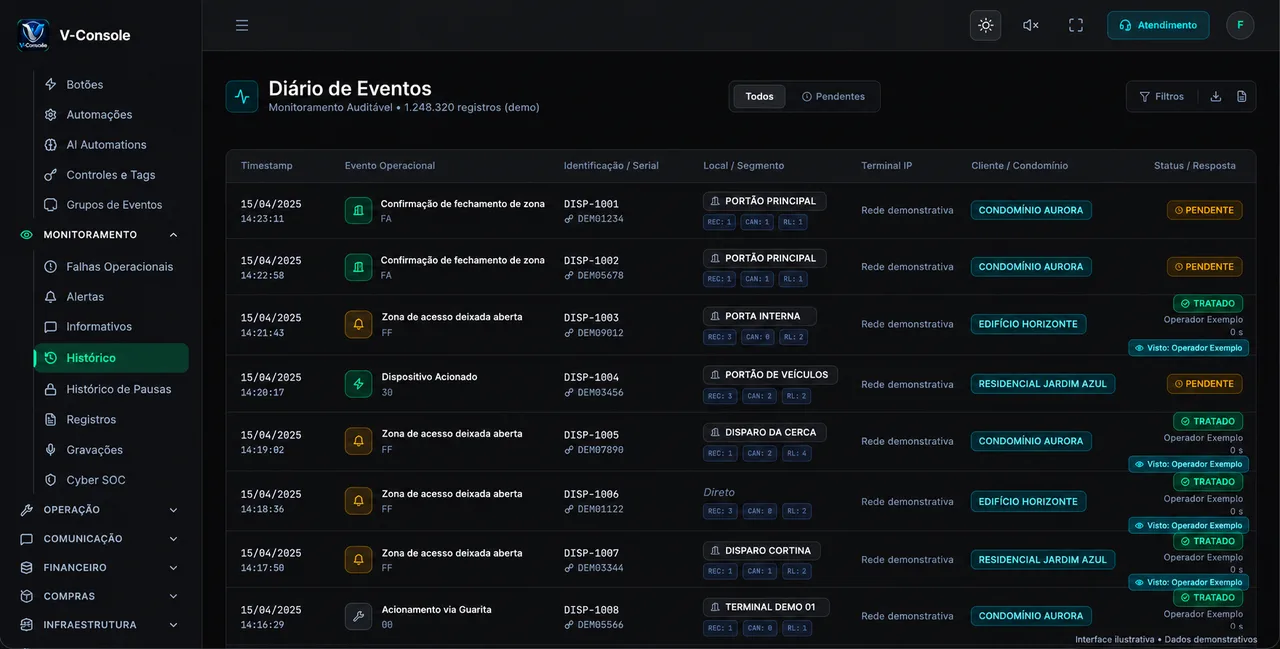Click Visto: Operador Exemplo for DISP-1005
Image resolution: width=1280 pixels, height=649 pixels.
(1189, 464)
